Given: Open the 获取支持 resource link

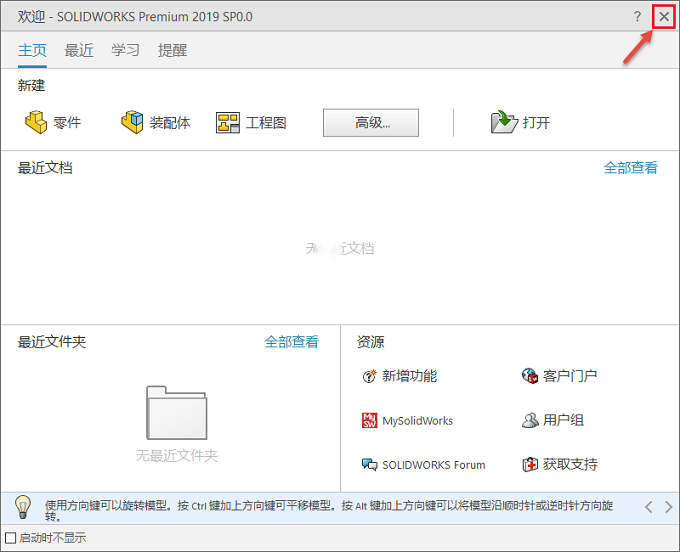Looking at the screenshot, I should coord(570,464).
